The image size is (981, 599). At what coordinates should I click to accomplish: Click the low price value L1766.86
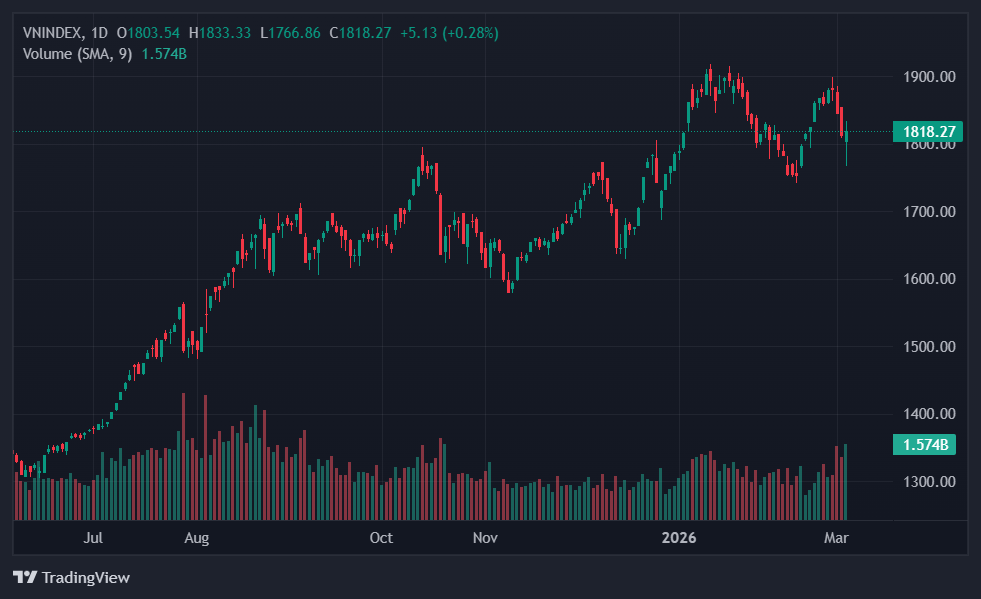[290, 33]
